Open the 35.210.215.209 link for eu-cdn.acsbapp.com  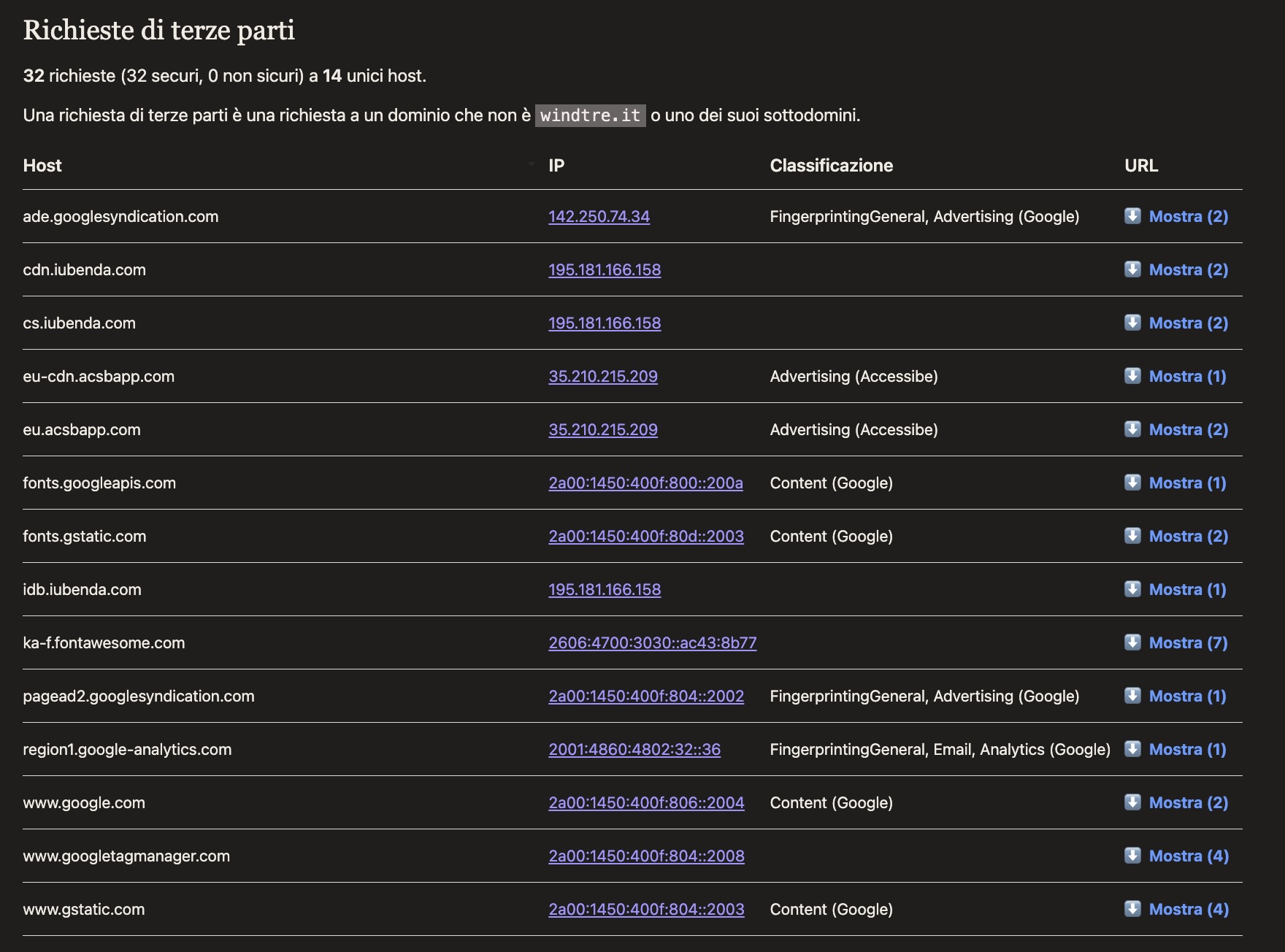click(602, 376)
